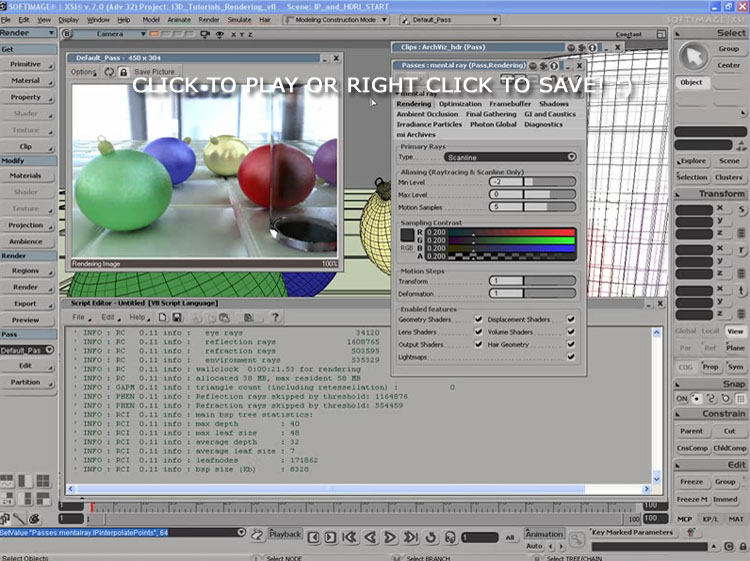Open the Animate menu
750x561 pixels.
point(179,19)
